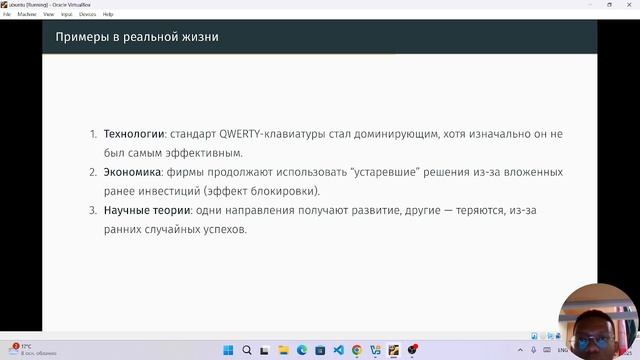This screenshot has width=640, height=360.
Task: Click the VirtualBox title bar app icon
Action: tap(4, 4)
